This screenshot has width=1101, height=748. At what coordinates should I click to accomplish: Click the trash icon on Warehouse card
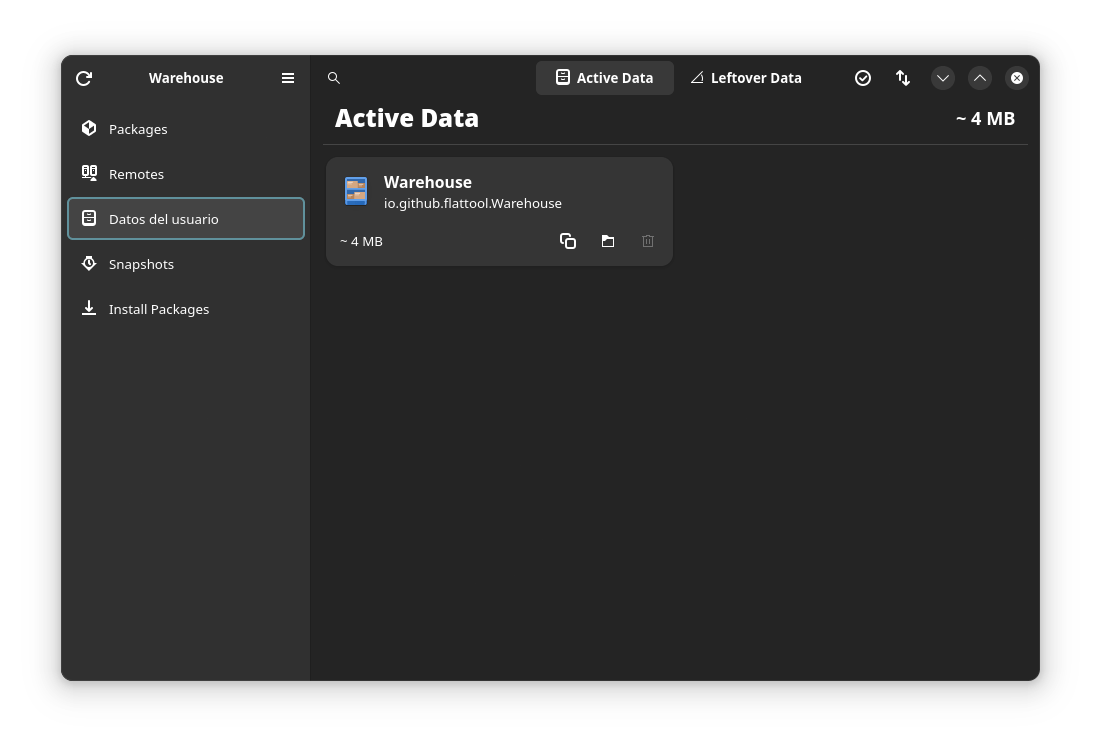[x=648, y=241]
